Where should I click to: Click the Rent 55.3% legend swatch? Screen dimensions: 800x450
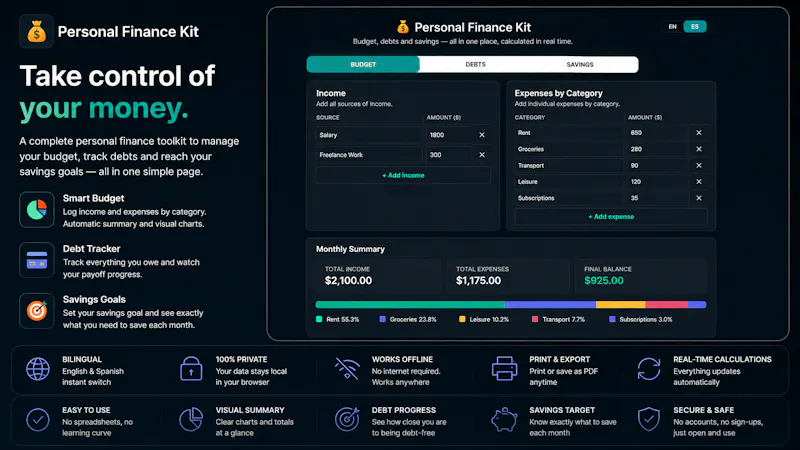319,319
